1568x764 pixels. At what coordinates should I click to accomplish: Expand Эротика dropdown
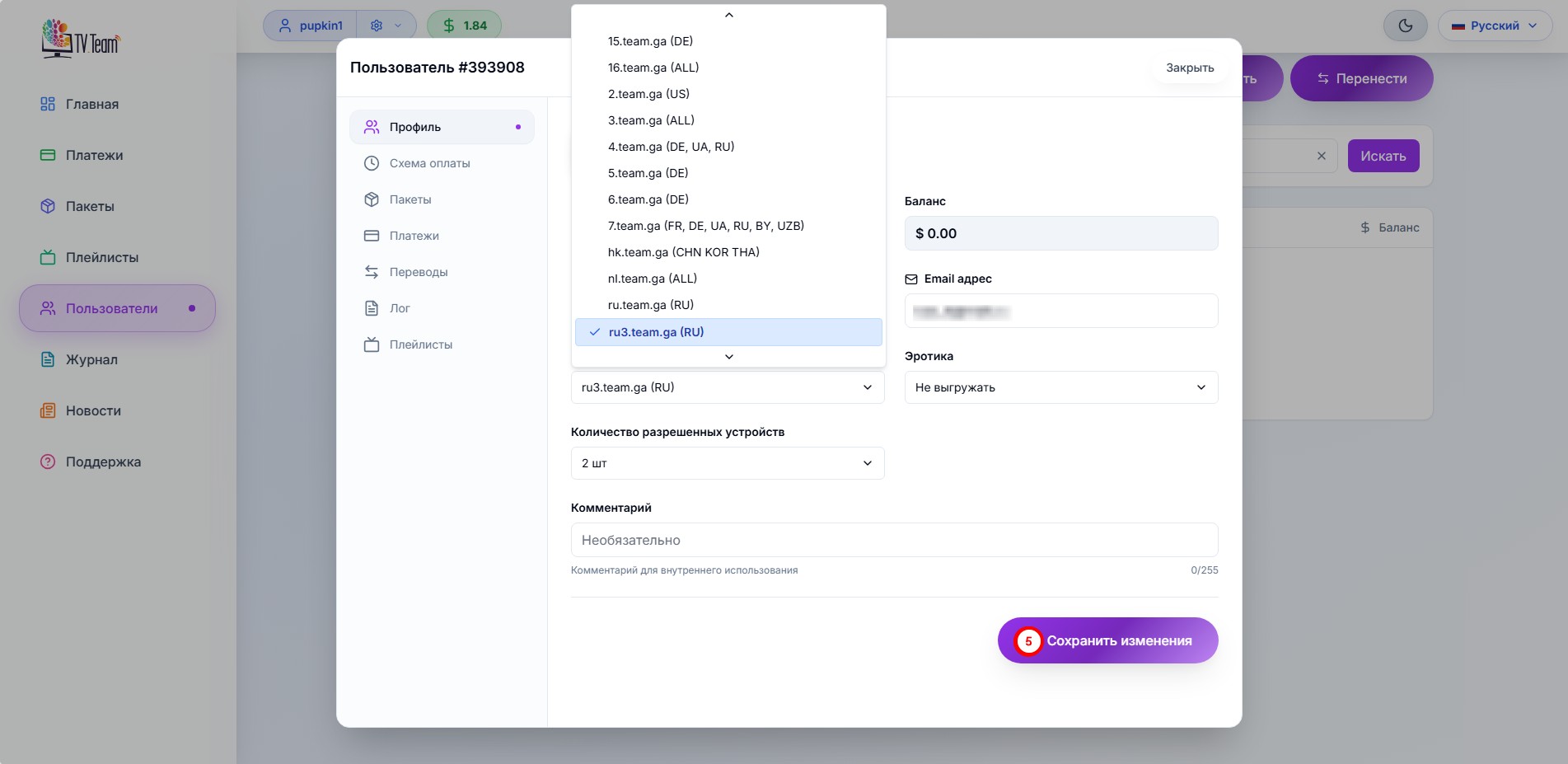pyautogui.click(x=1060, y=387)
